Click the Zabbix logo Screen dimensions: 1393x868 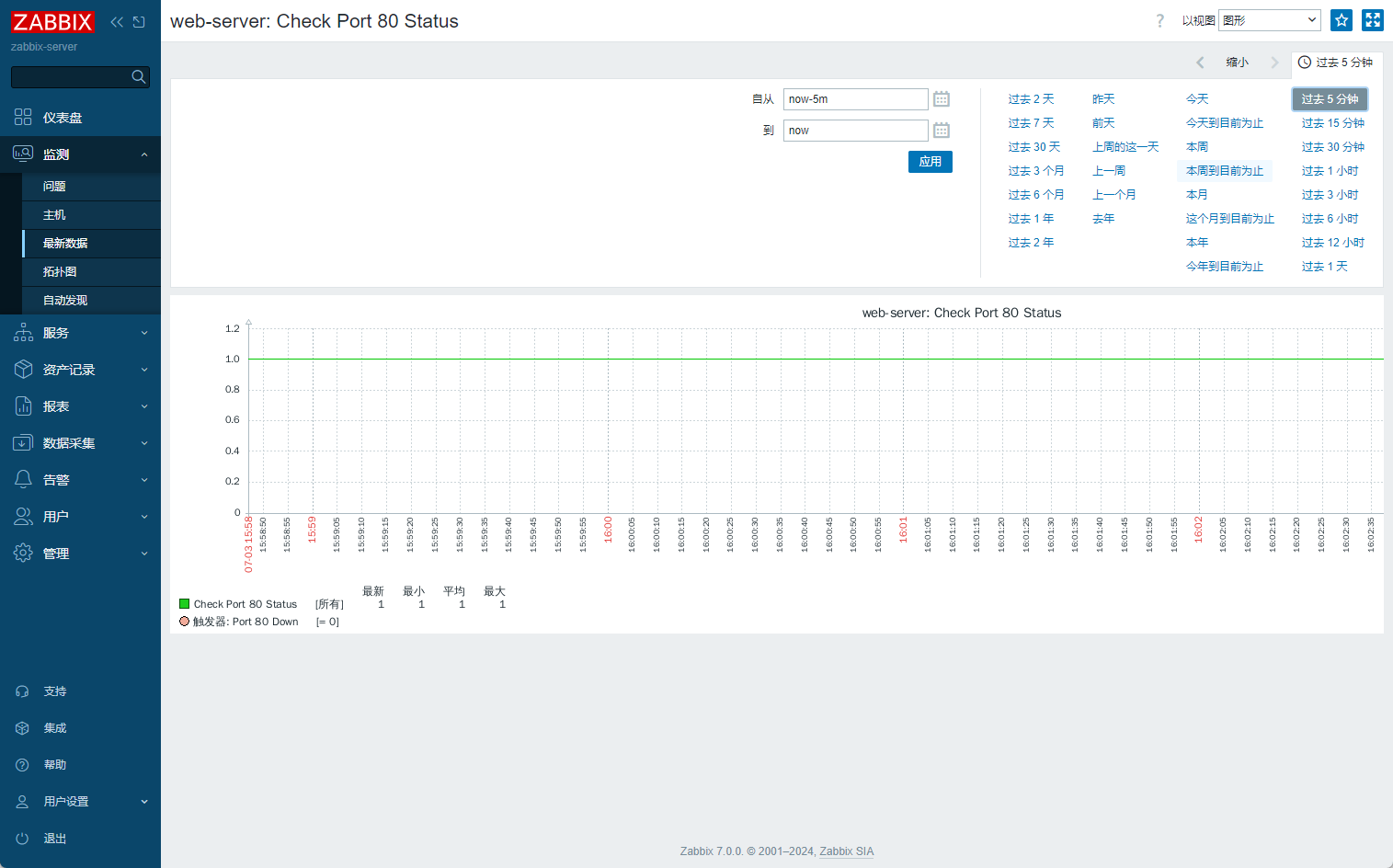pyautogui.click(x=52, y=22)
